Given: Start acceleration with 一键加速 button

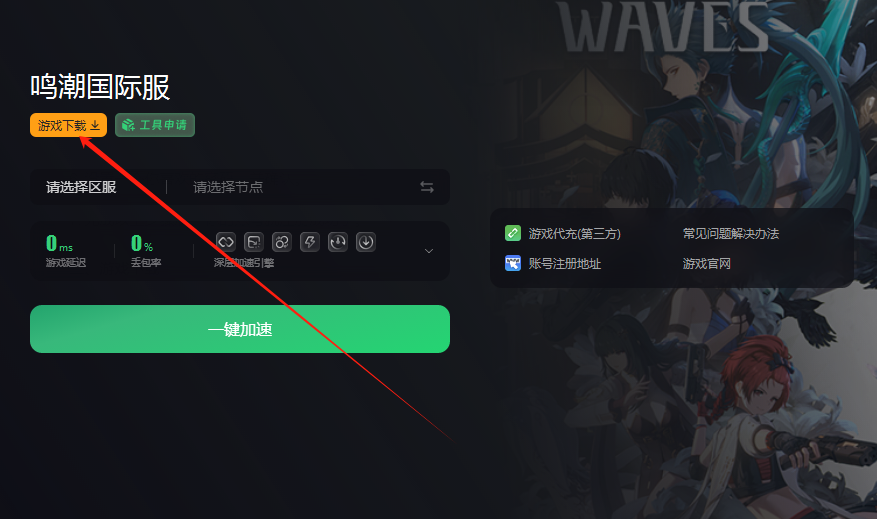Looking at the screenshot, I should [240, 329].
